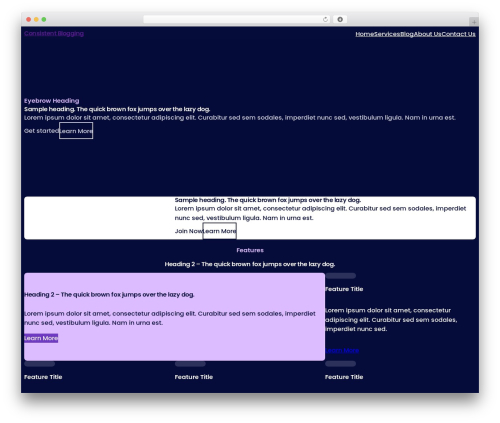Open the Blog menu item
The image size is (500, 423).
[x=407, y=34]
